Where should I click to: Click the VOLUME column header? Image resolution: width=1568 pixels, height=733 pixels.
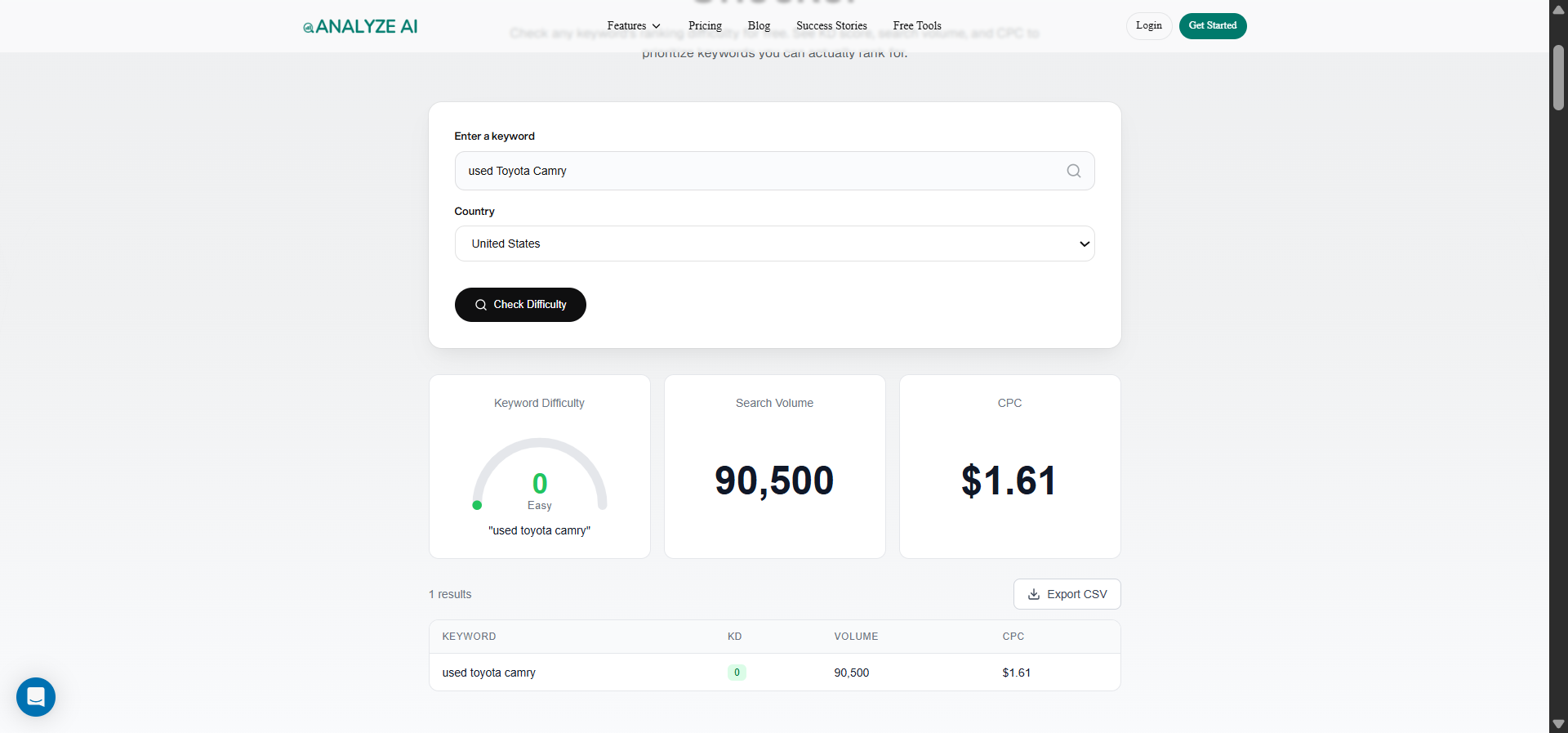(856, 637)
